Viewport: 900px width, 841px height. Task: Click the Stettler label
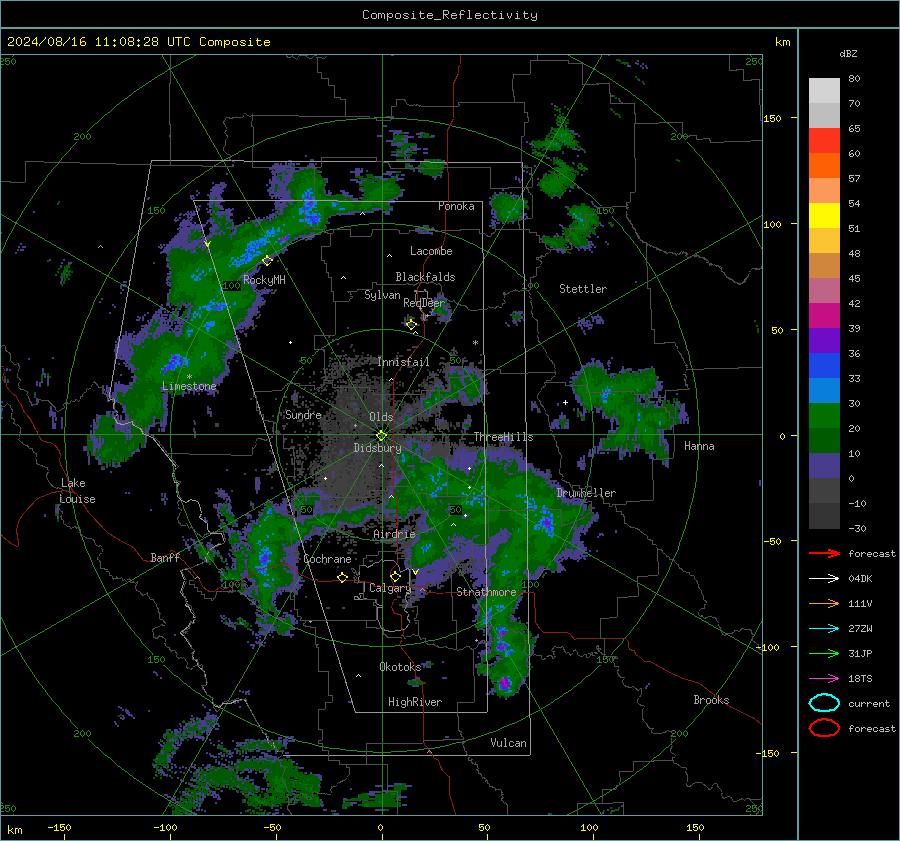pyautogui.click(x=583, y=289)
